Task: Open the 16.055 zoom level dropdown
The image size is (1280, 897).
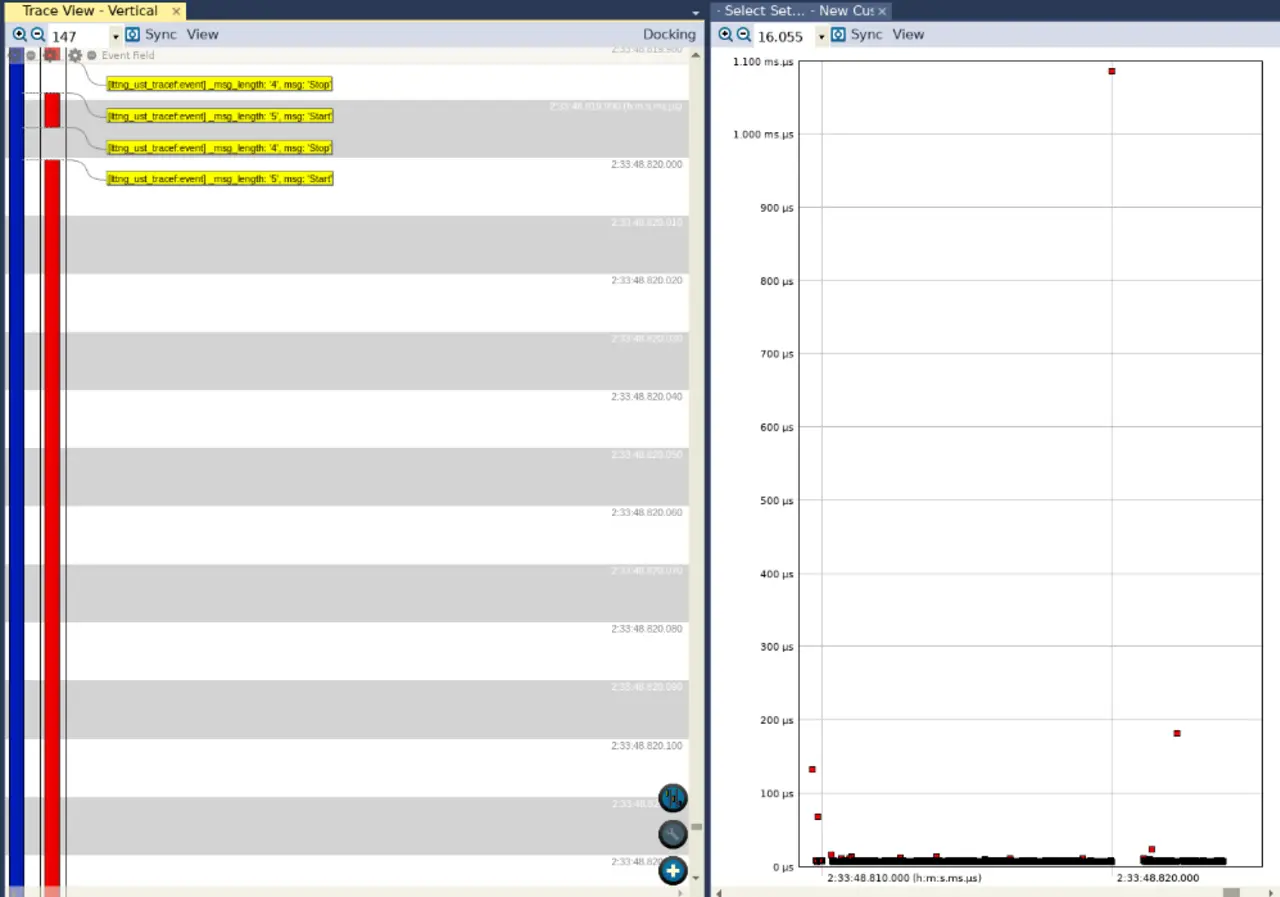Action: pyautogui.click(x=822, y=37)
